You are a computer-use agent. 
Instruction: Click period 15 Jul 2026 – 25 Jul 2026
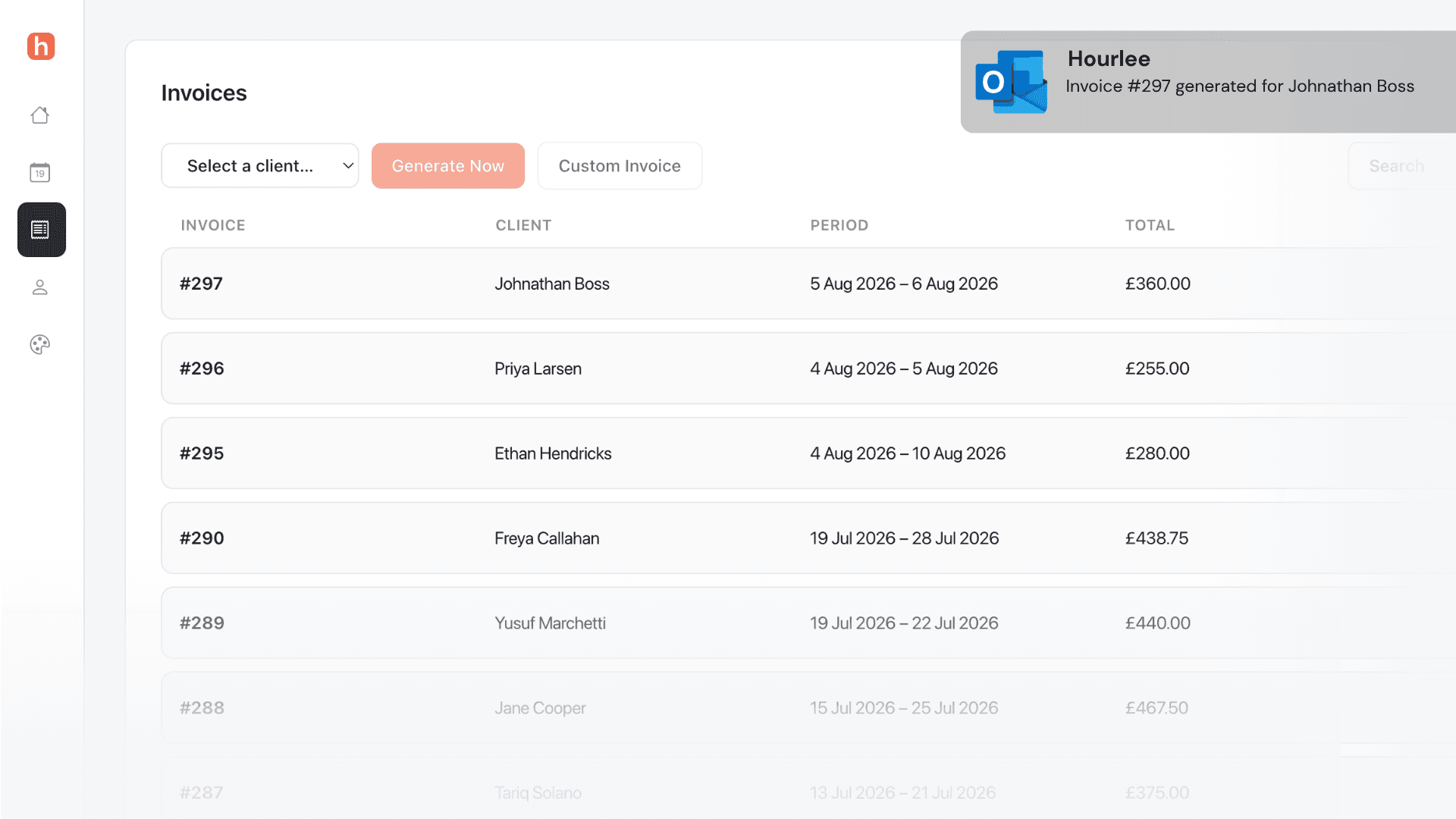tap(904, 708)
